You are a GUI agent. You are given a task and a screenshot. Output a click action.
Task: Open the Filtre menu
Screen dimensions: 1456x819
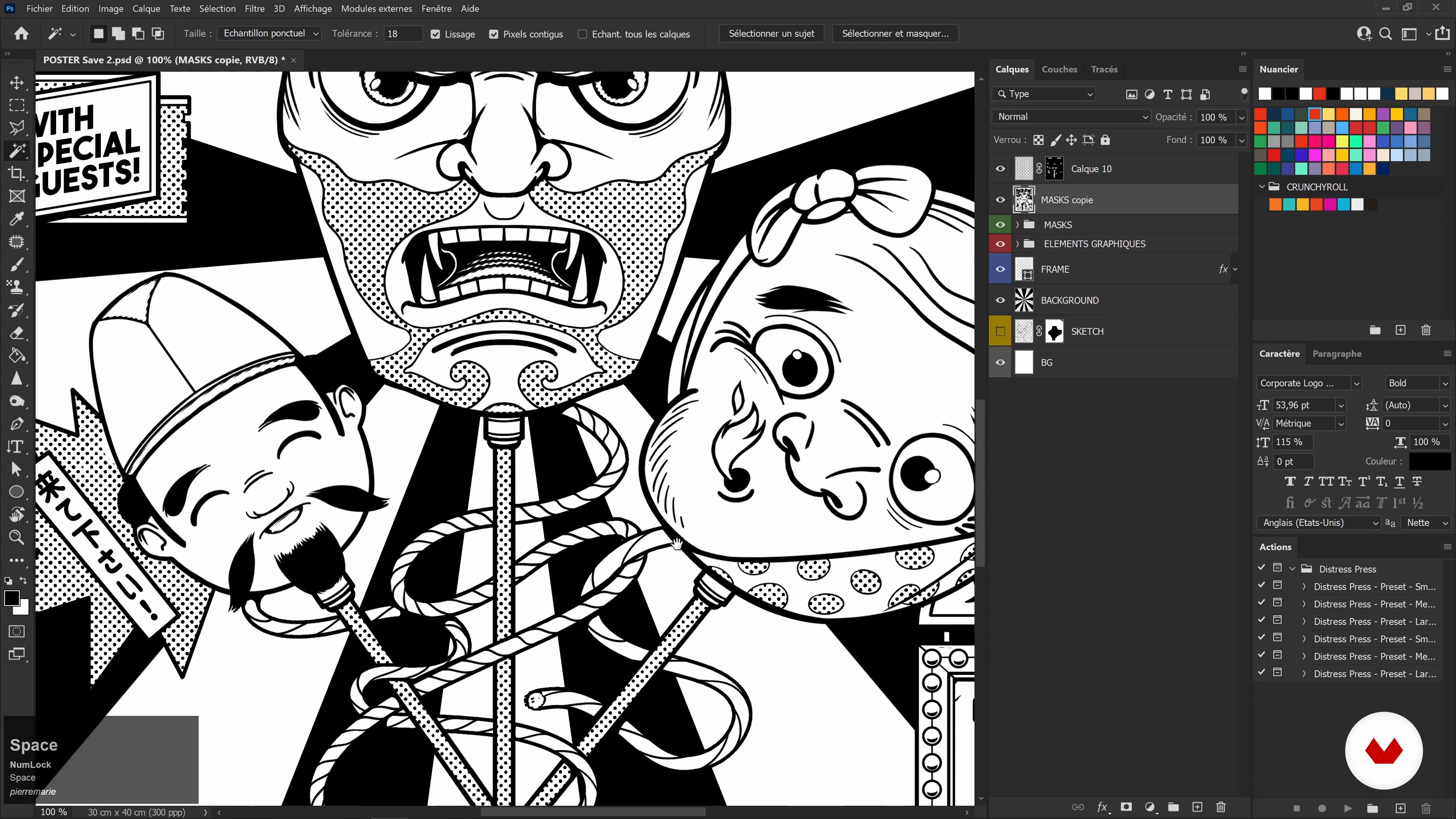click(254, 8)
